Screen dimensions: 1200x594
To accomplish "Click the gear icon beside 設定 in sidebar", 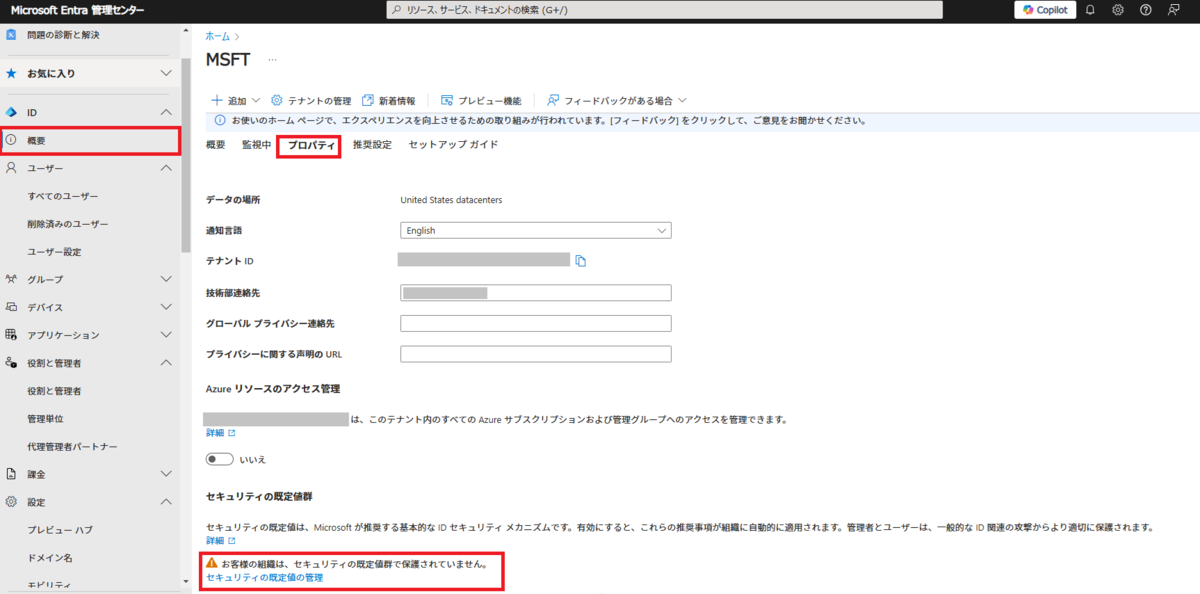I will (11, 502).
